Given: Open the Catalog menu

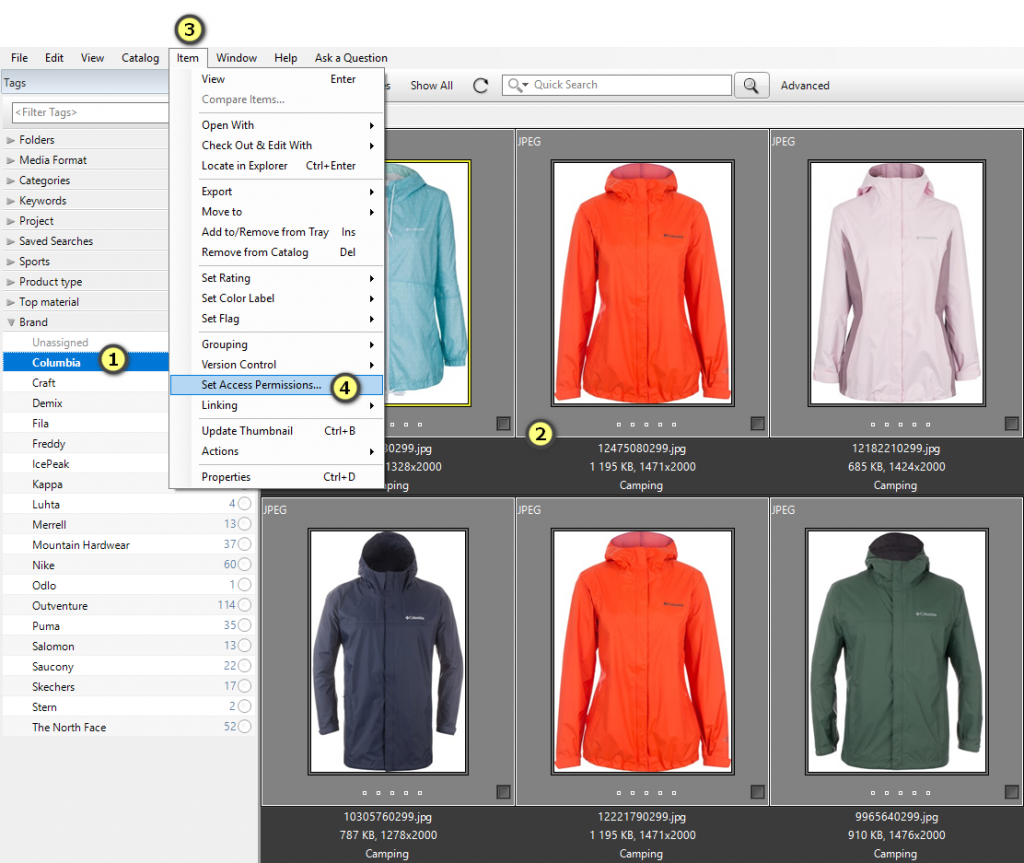Looking at the screenshot, I should (140, 58).
